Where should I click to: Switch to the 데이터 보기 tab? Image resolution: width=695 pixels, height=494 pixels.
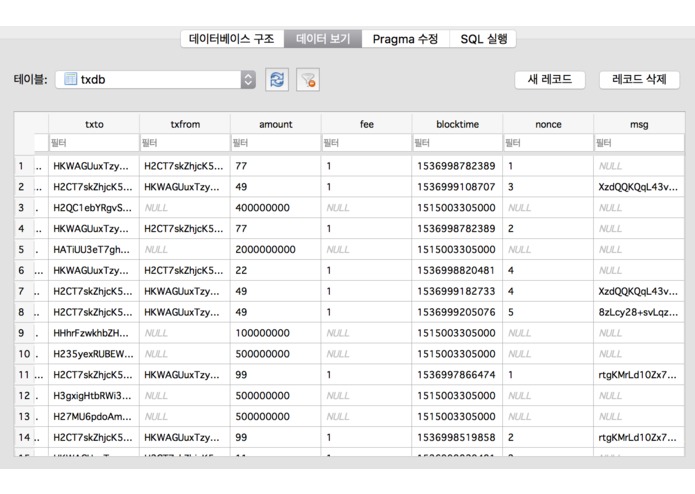tap(323, 39)
